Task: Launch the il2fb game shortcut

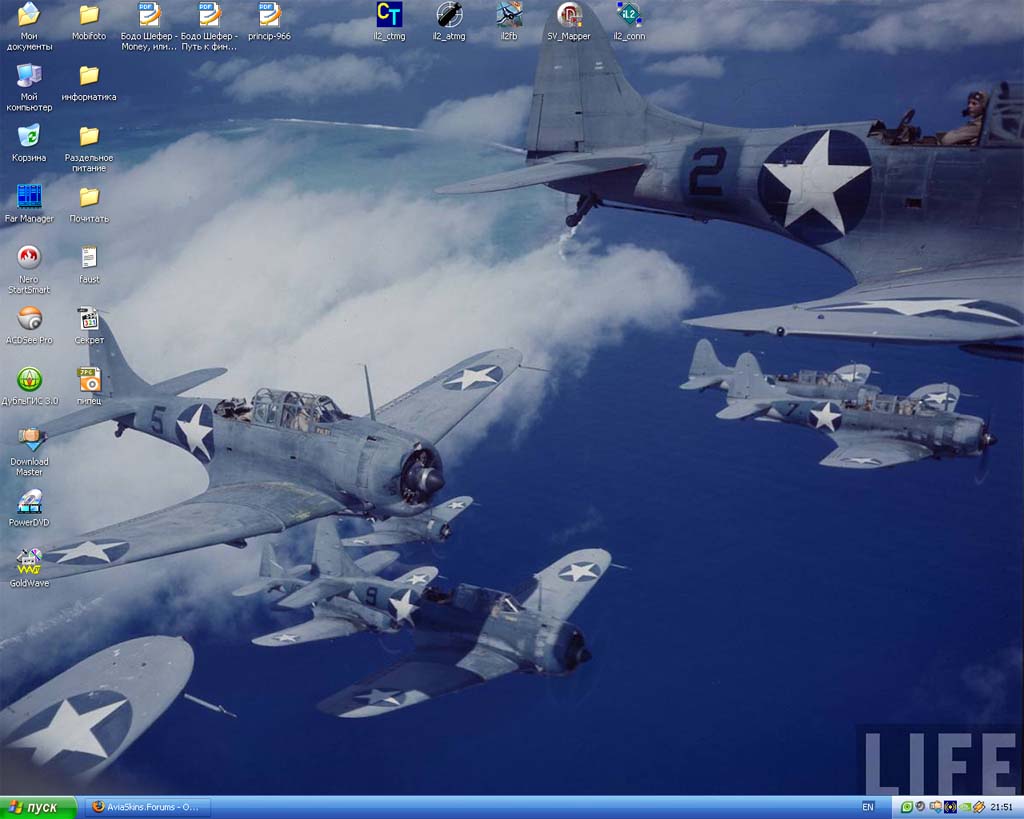Action: (509, 15)
